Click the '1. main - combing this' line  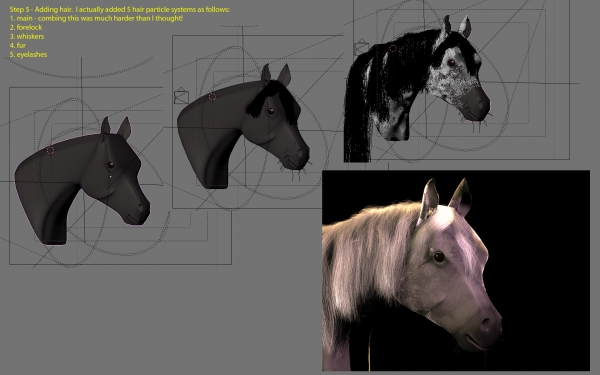(96, 18)
